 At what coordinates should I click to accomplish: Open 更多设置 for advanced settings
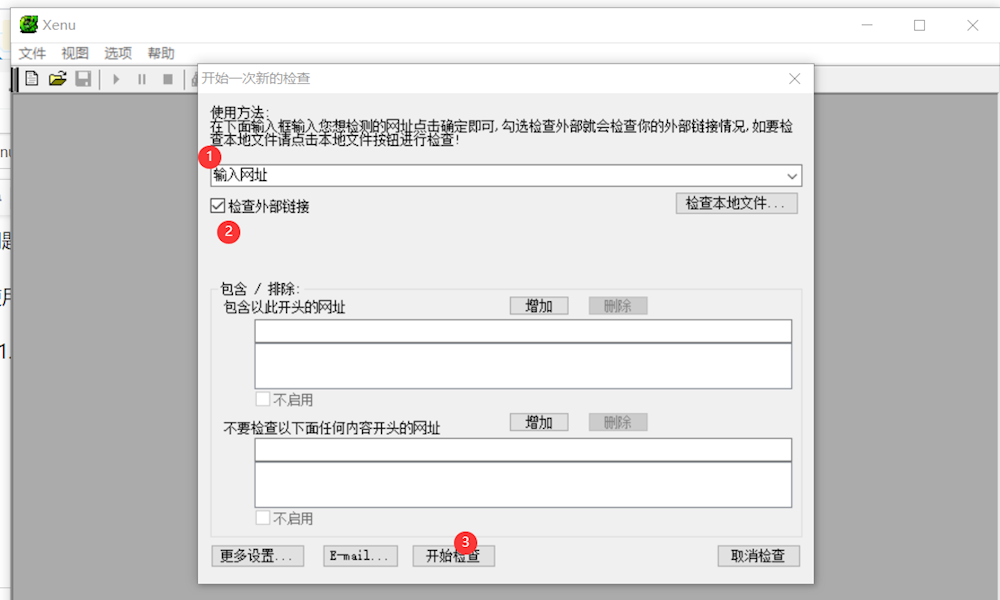click(x=257, y=556)
